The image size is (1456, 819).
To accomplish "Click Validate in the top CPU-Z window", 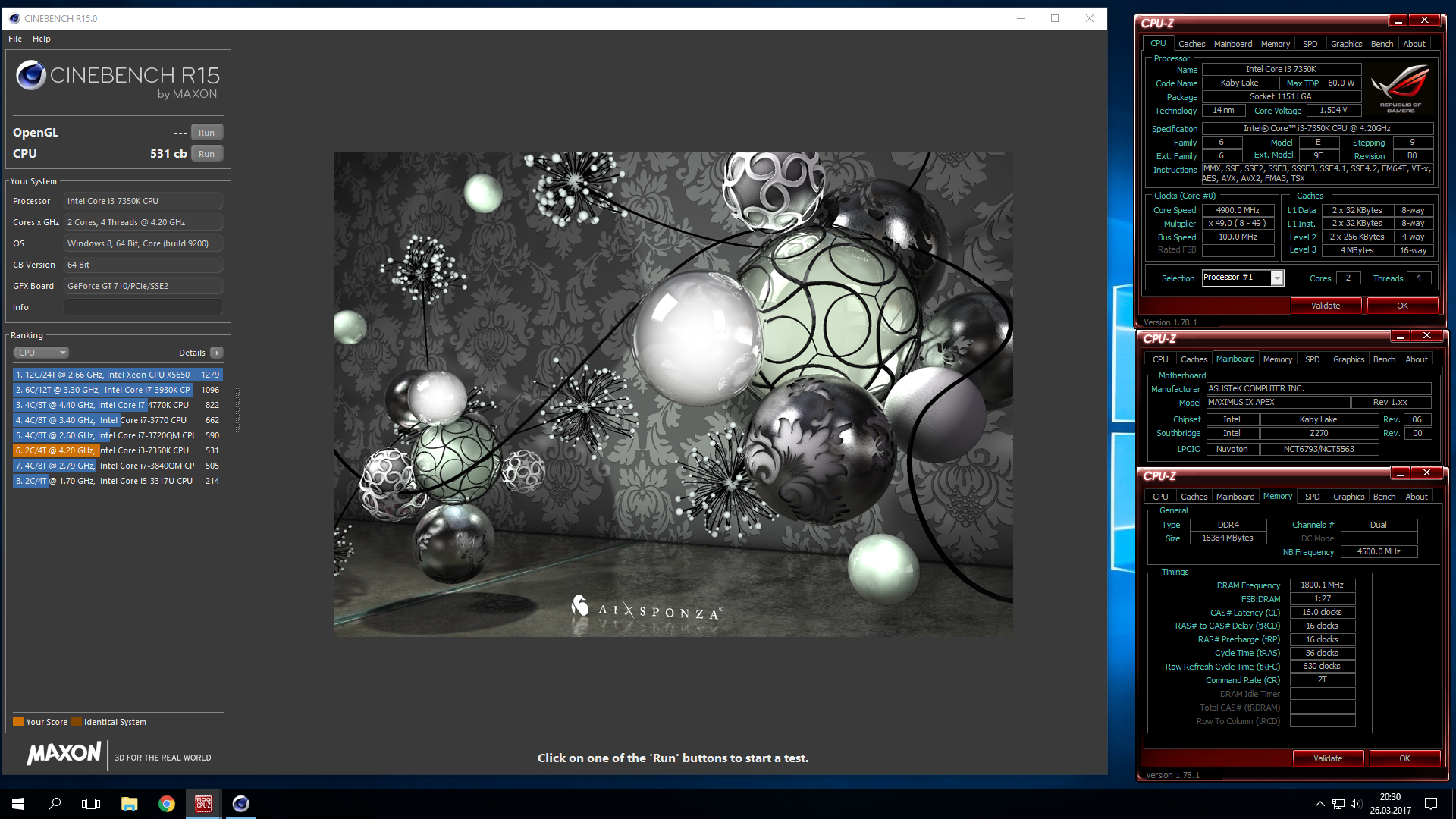I will (1326, 306).
